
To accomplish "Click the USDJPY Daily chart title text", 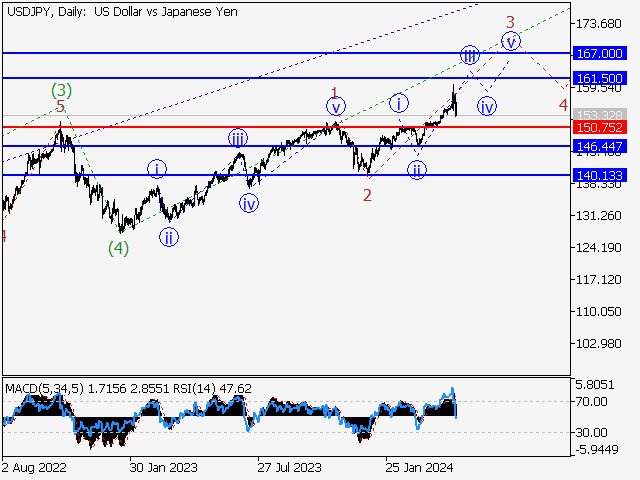I will tap(122, 12).
